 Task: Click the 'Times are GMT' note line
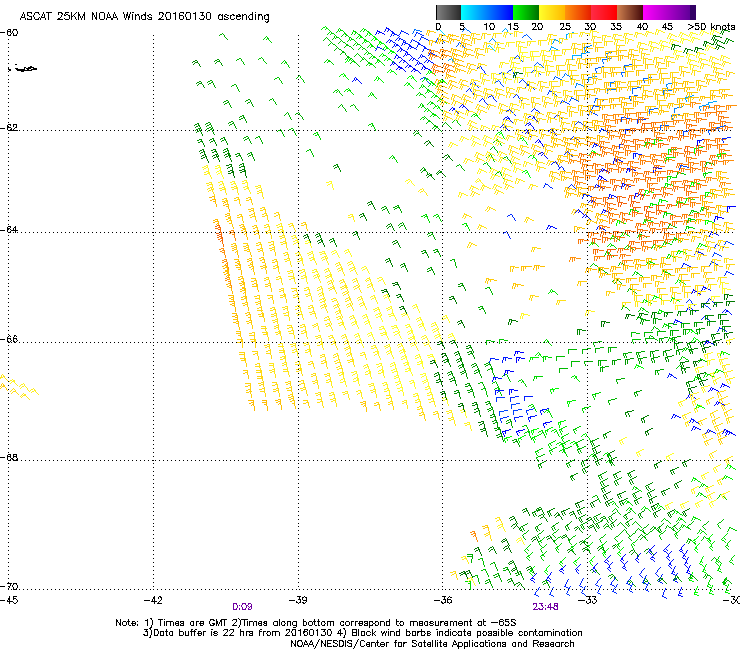[x=316, y=623]
